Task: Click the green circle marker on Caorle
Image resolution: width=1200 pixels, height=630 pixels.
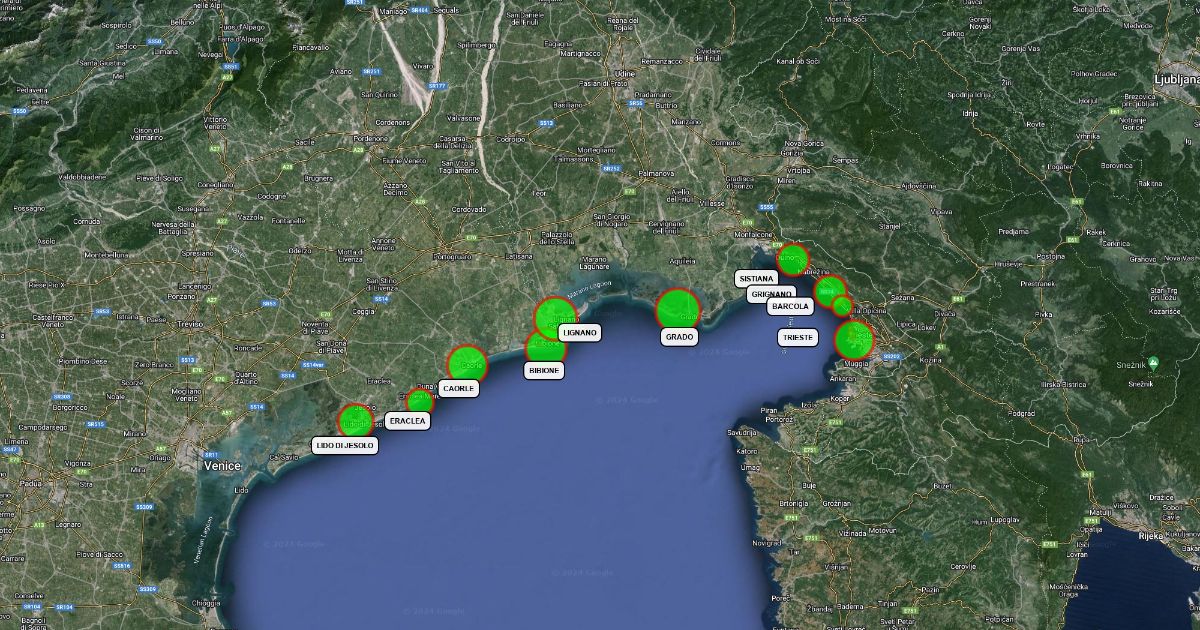Action: coord(467,364)
